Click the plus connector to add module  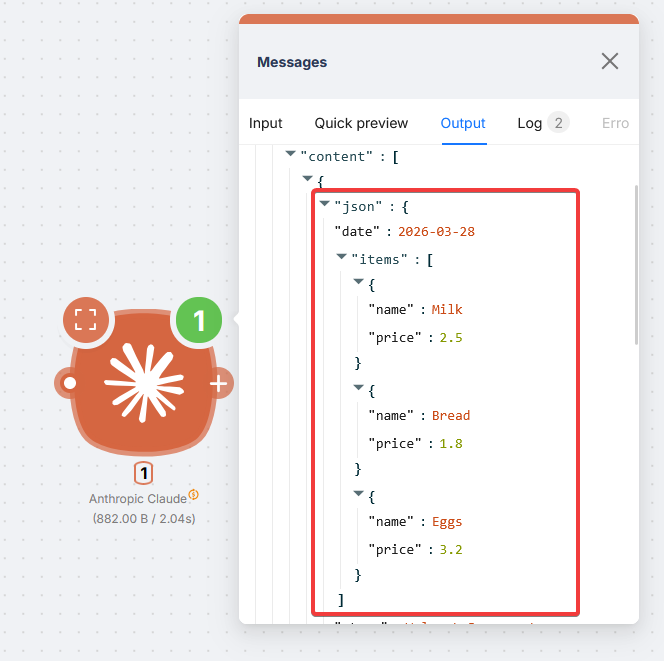click(219, 383)
